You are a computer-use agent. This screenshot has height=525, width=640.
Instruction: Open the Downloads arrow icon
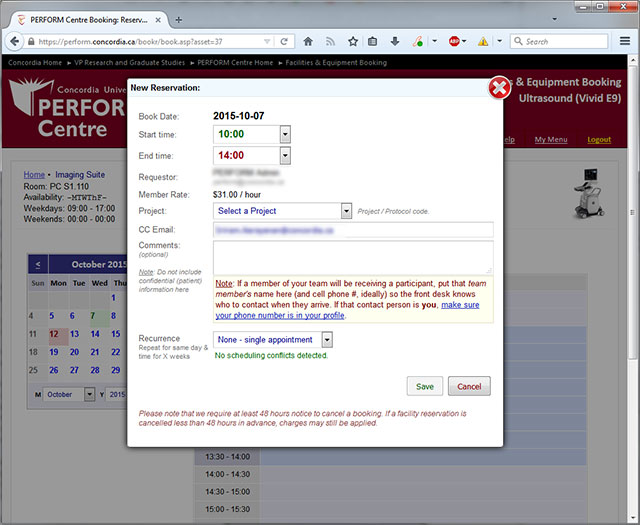(x=395, y=42)
